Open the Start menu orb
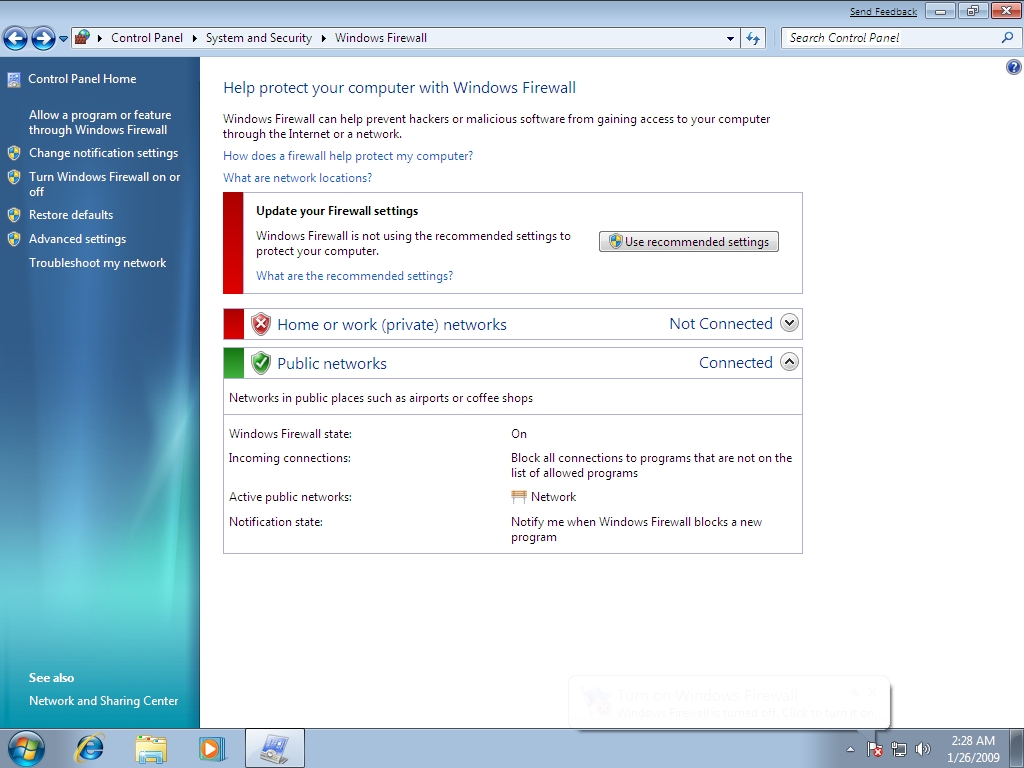The height and width of the screenshot is (768, 1024). click(x=26, y=748)
